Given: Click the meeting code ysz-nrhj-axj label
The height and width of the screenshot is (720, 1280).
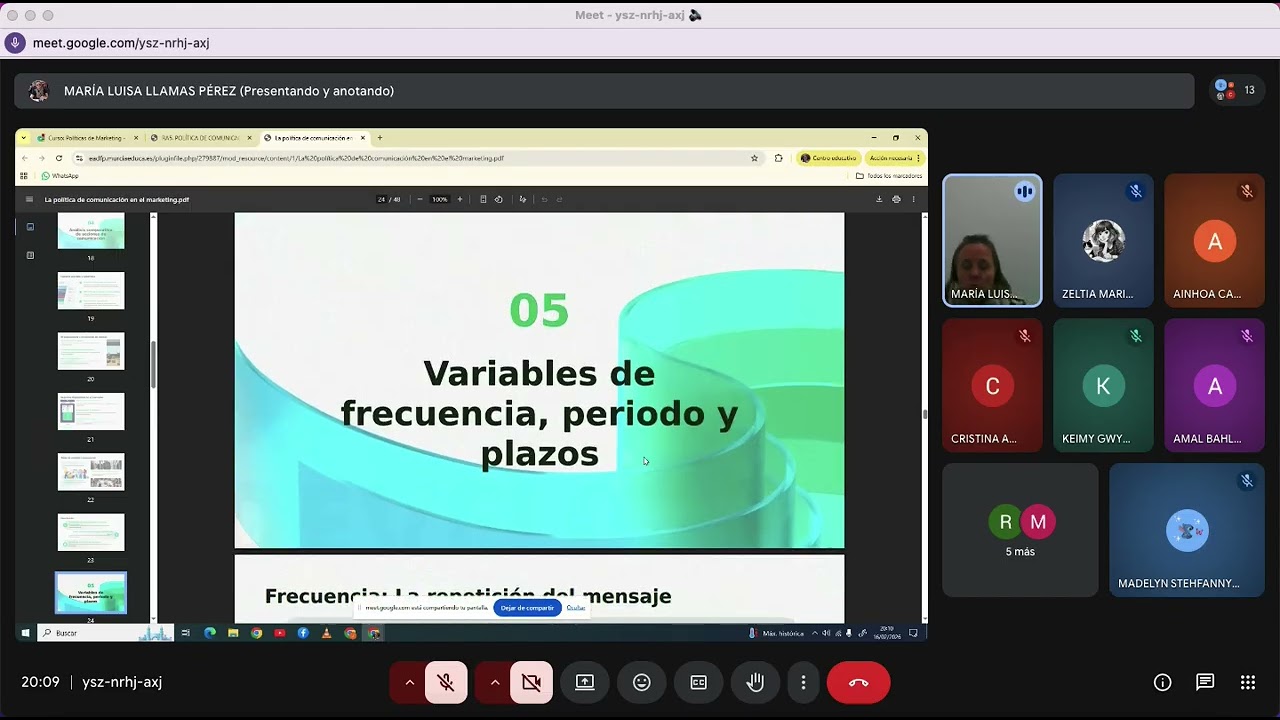Looking at the screenshot, I should [x=122, y=682].
